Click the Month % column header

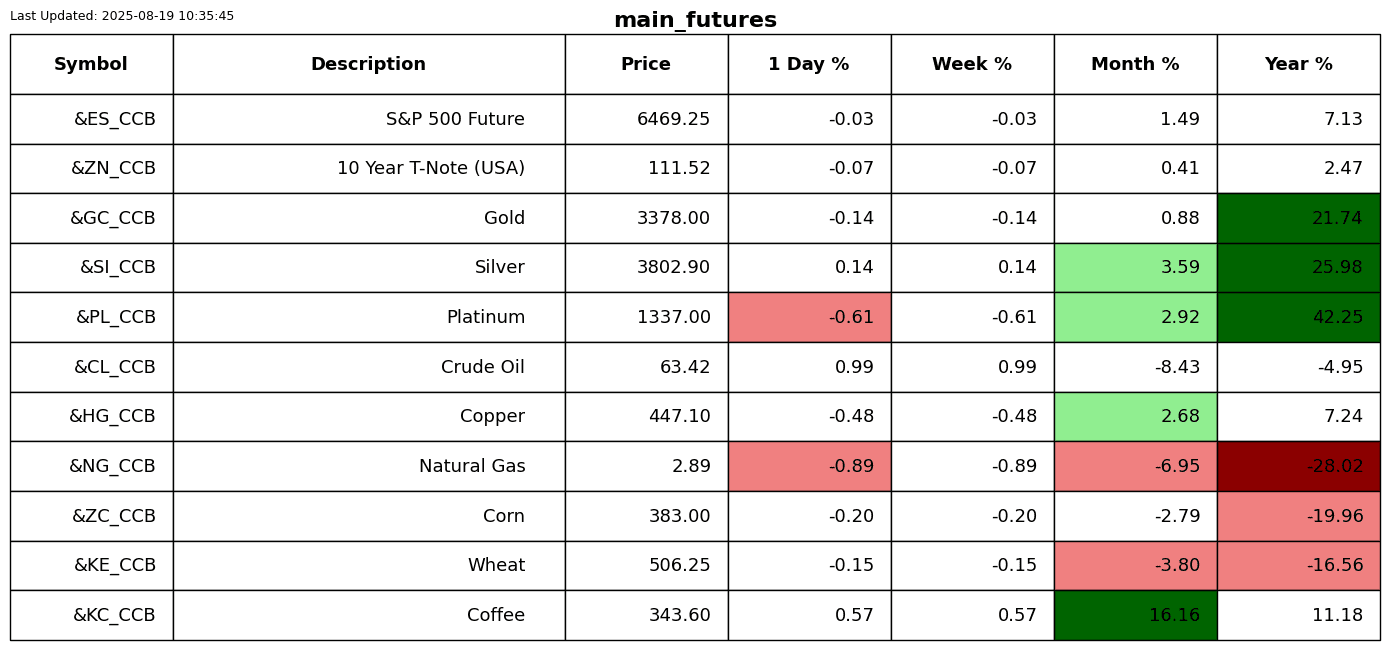coord(1135,65)
